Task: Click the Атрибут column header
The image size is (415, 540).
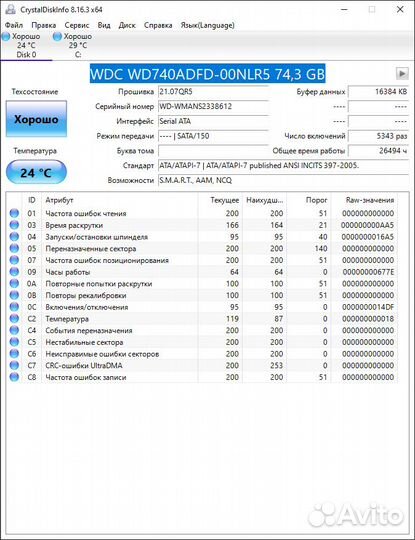Action: click(120, 200)
